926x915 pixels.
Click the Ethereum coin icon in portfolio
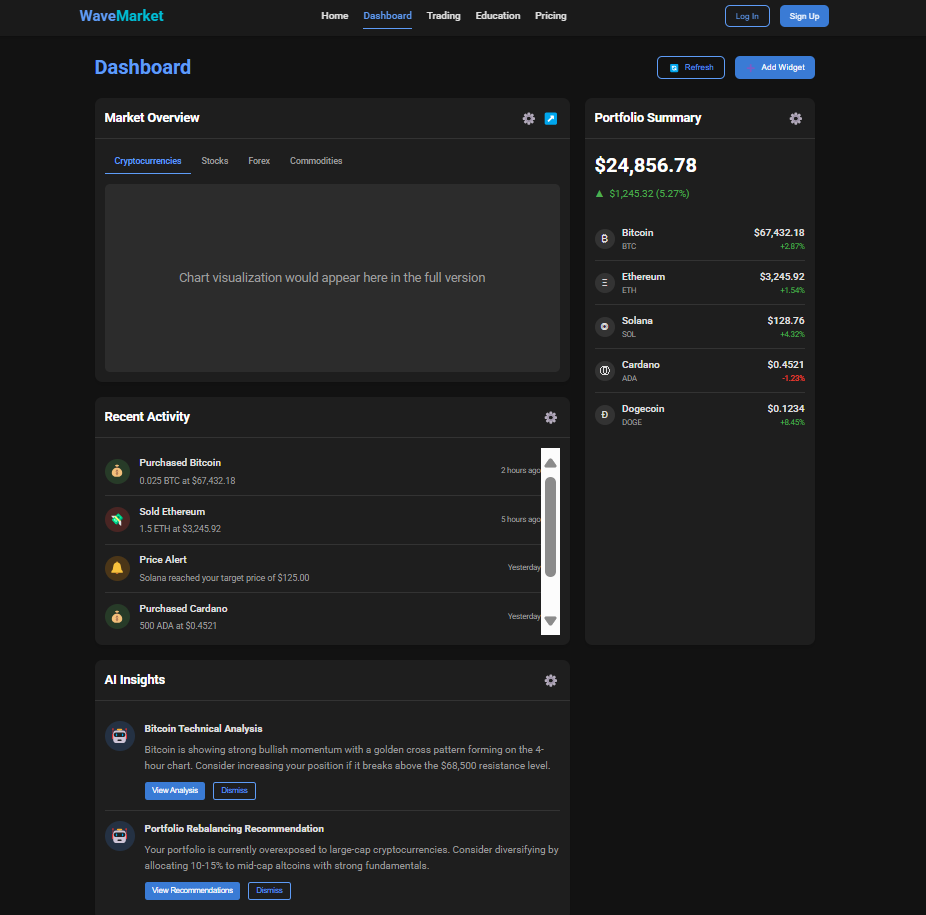coord(604,283)
